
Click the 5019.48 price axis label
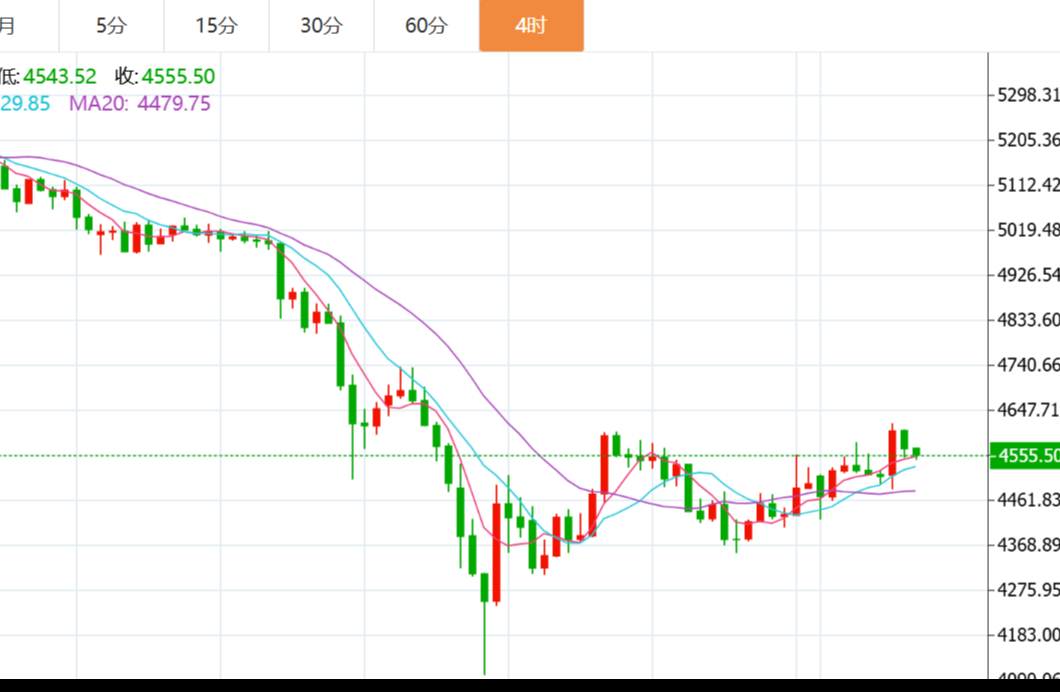point(1028,230)
